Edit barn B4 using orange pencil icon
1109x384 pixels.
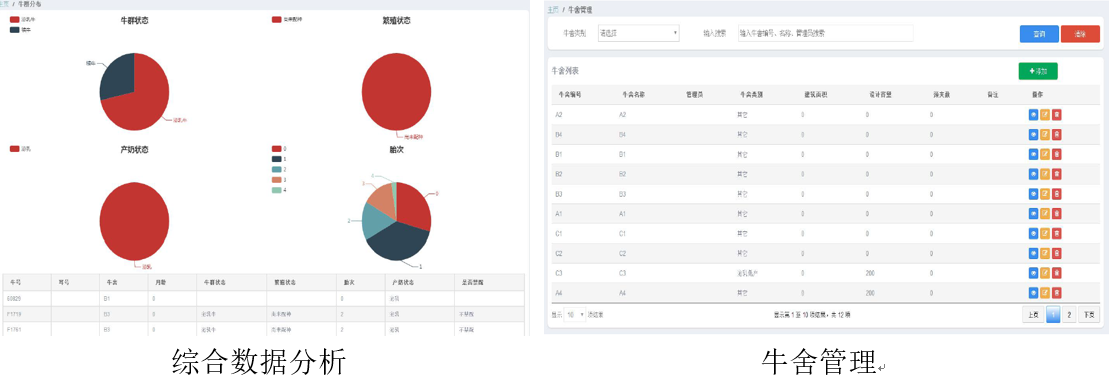(x=1045, y=134)
